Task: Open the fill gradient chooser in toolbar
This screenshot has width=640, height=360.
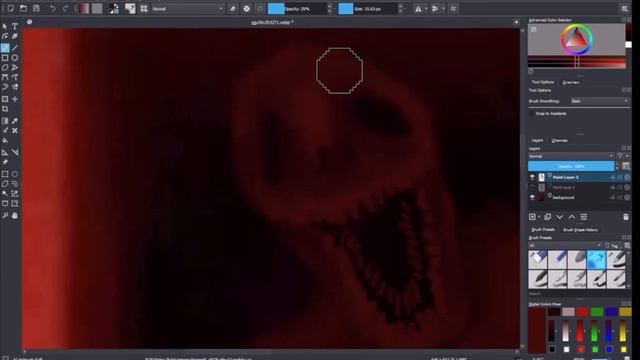Action: point(83,9)
